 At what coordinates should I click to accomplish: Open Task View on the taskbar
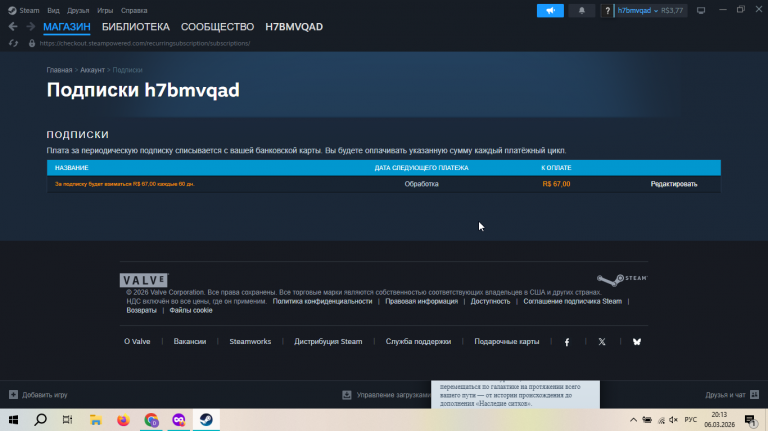(68, 420)
